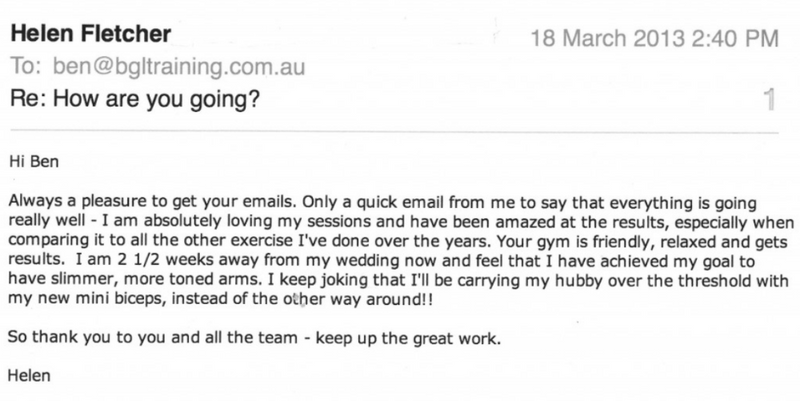Screen dimensions: 800x401
Task: Click the words keep up the great work
Action: point(408,338)
